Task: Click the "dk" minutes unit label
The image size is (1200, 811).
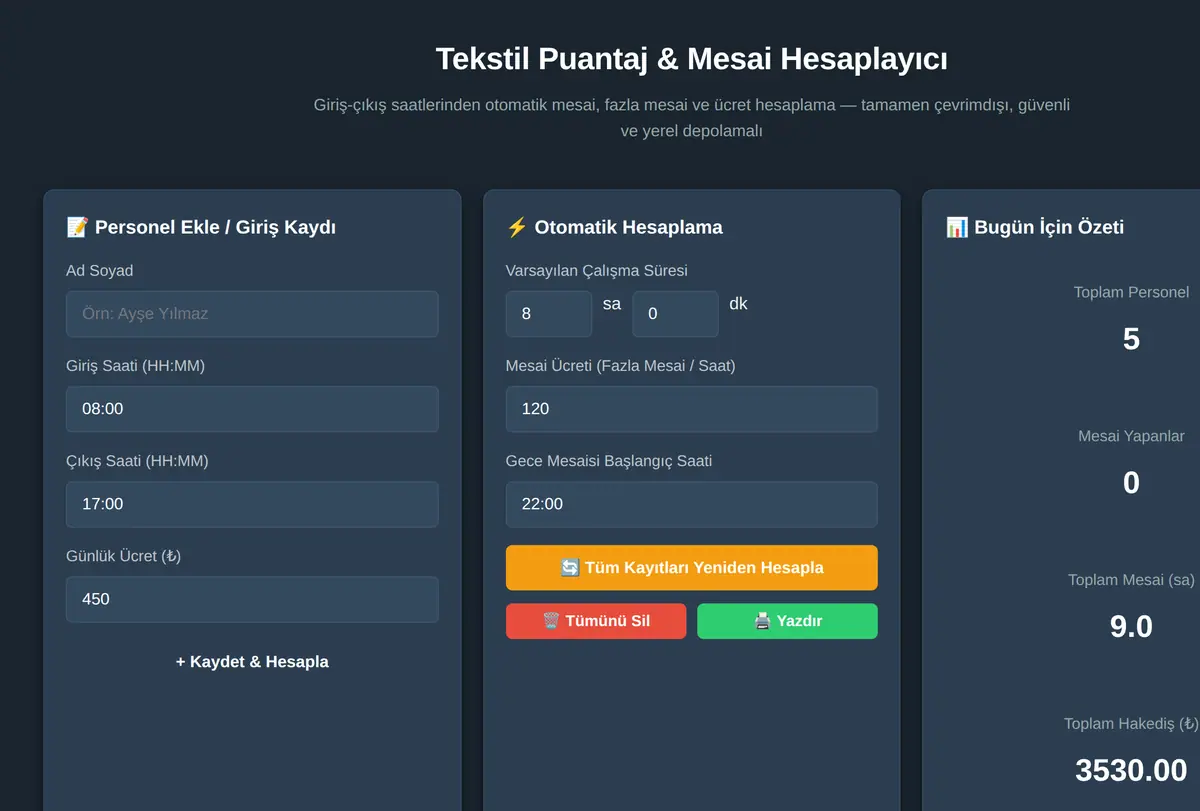Action: point(738,304)
